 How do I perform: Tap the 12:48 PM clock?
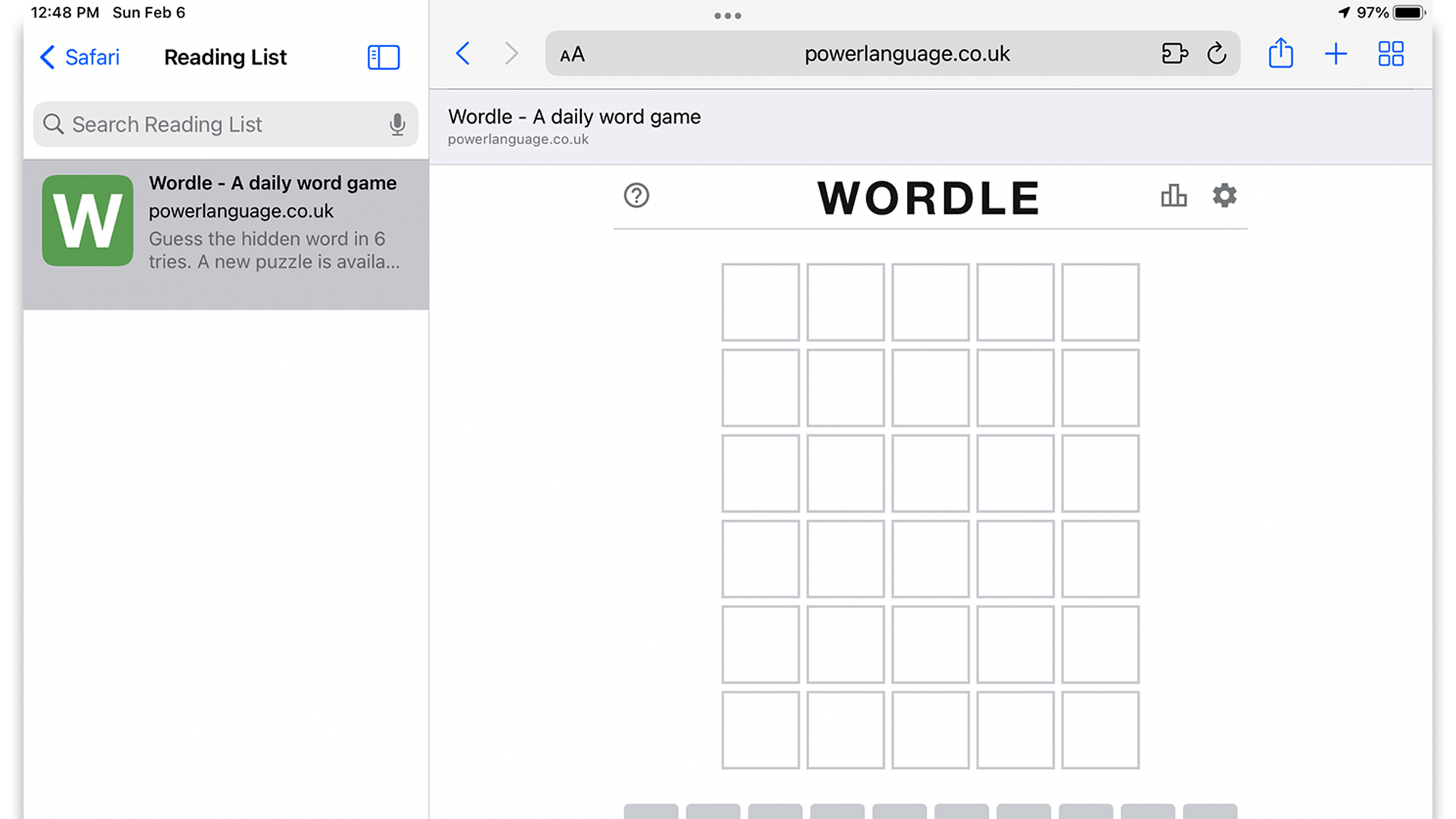coord(64,13)
